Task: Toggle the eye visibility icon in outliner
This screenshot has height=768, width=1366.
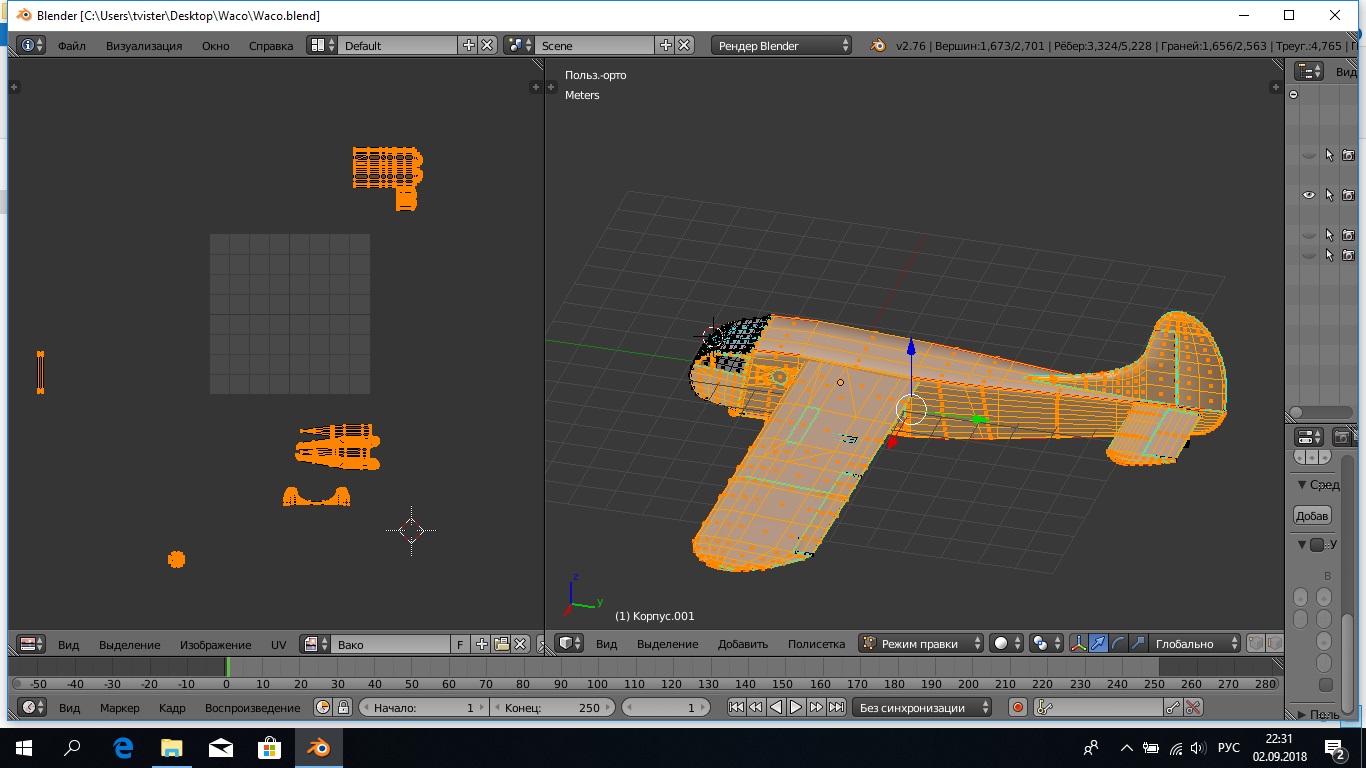Action: (x=1308, y=195)
